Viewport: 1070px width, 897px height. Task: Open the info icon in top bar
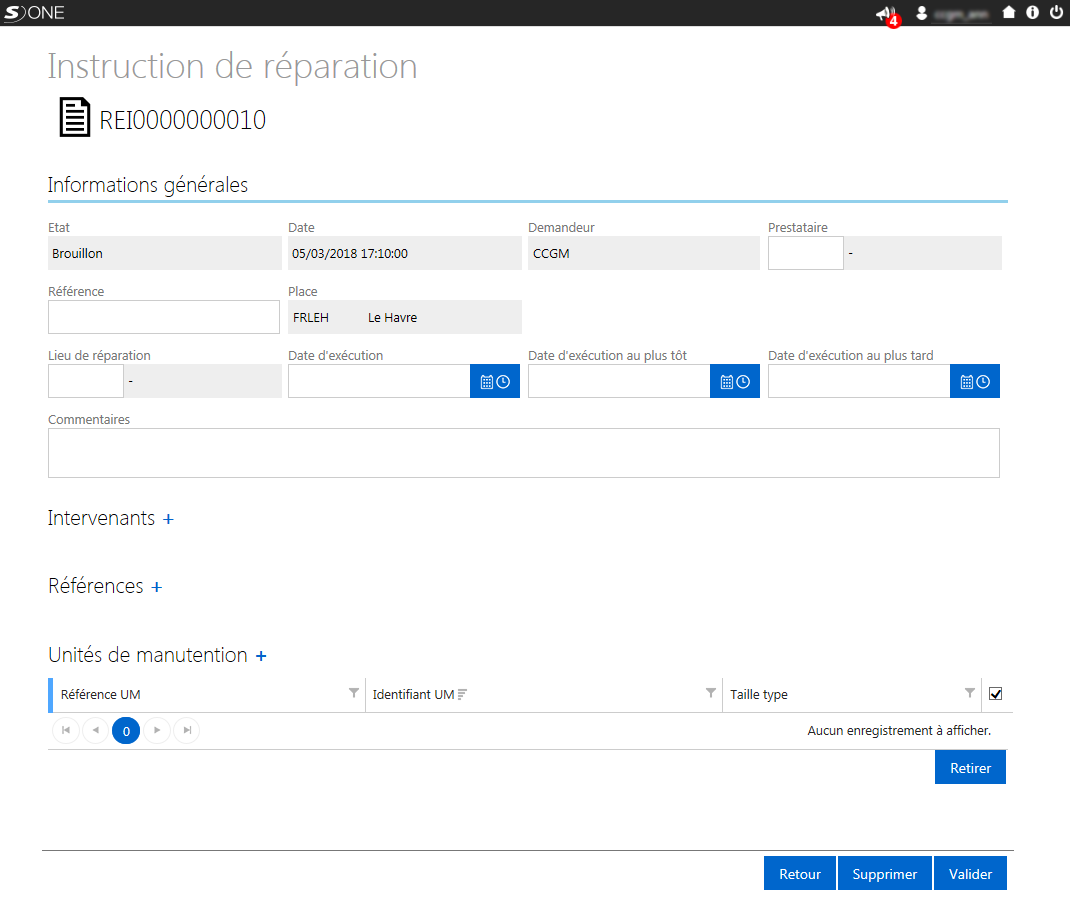pyautogui.click(x=1032, y=12)
